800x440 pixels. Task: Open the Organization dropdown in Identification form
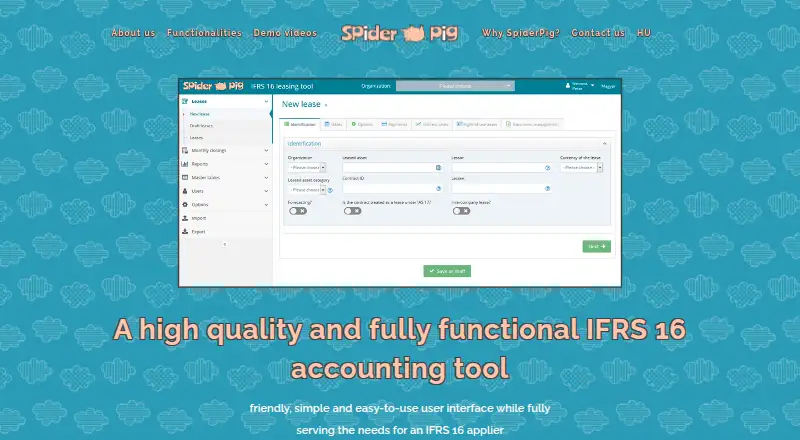307,167
